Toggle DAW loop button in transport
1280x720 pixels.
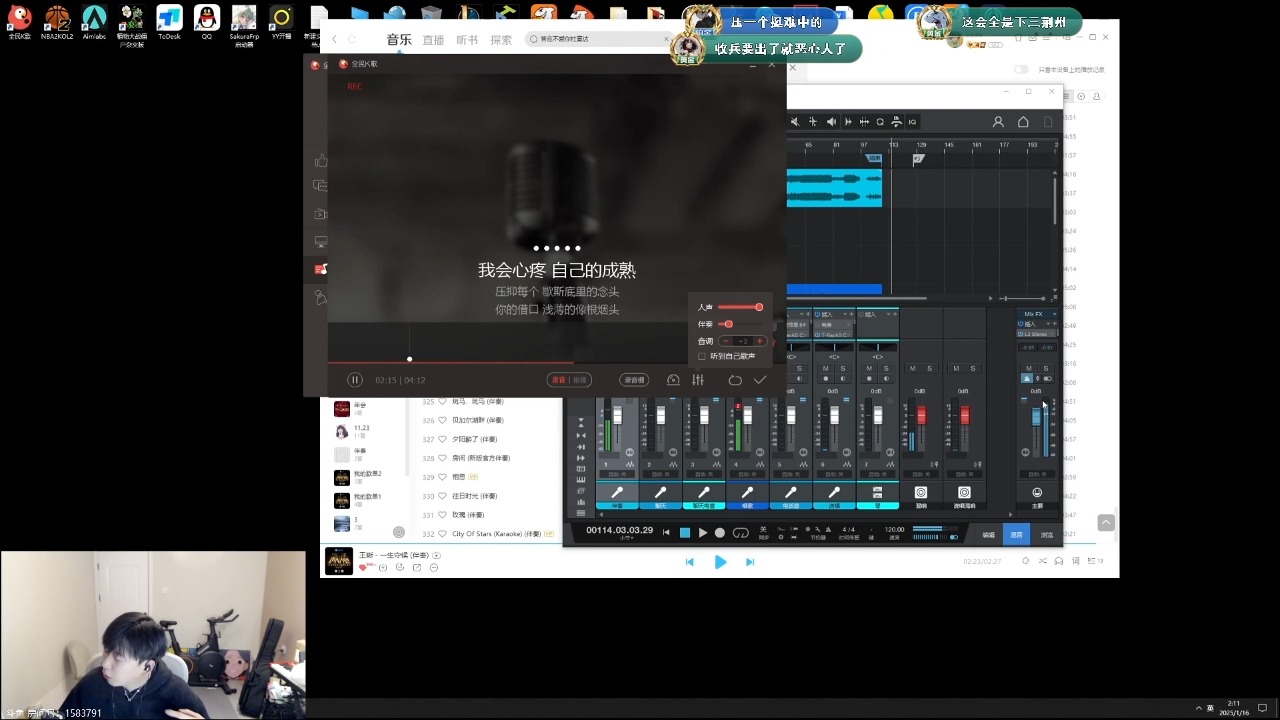tap(741, 533)
